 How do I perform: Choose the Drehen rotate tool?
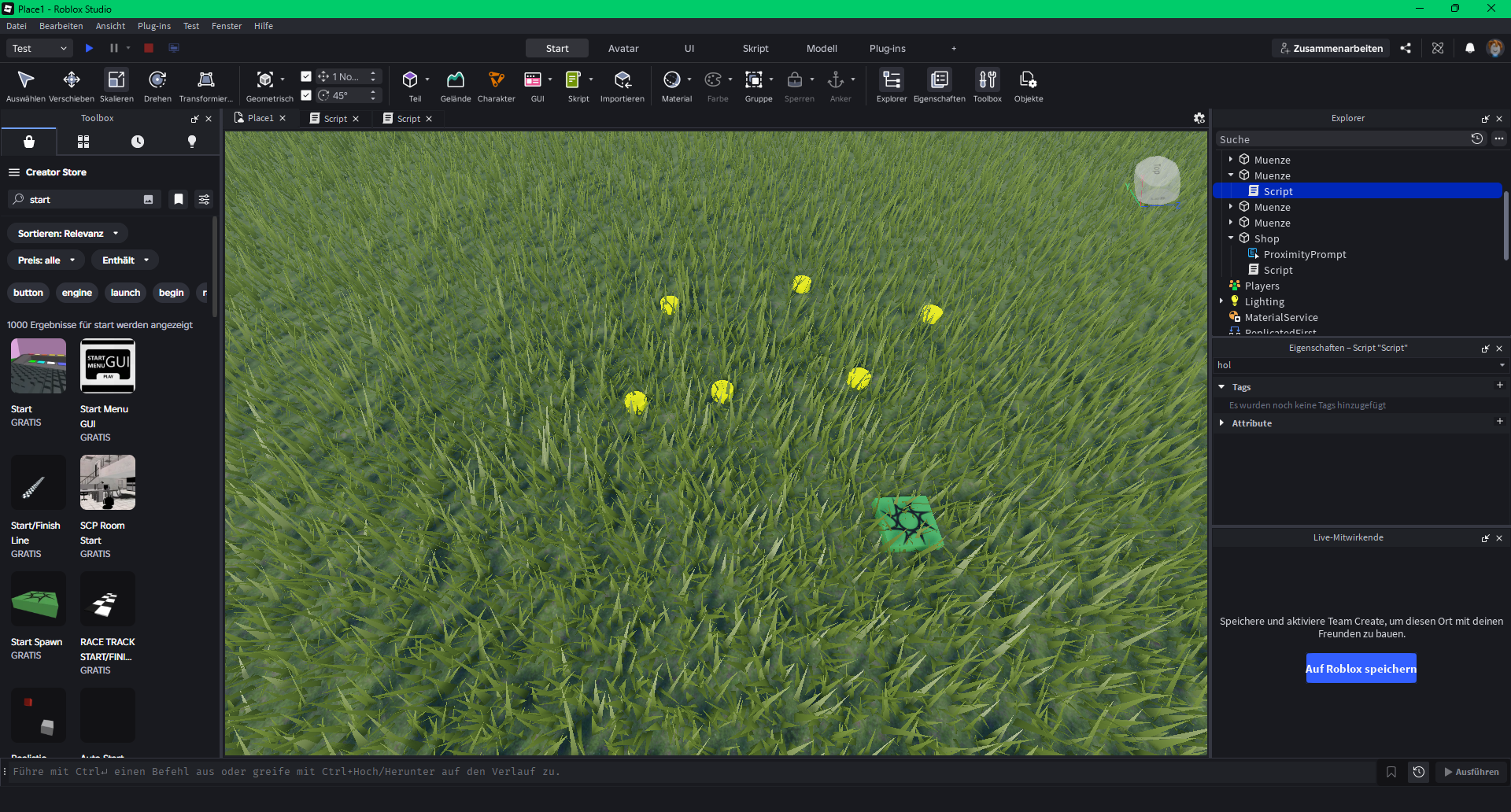pos(157,86)
